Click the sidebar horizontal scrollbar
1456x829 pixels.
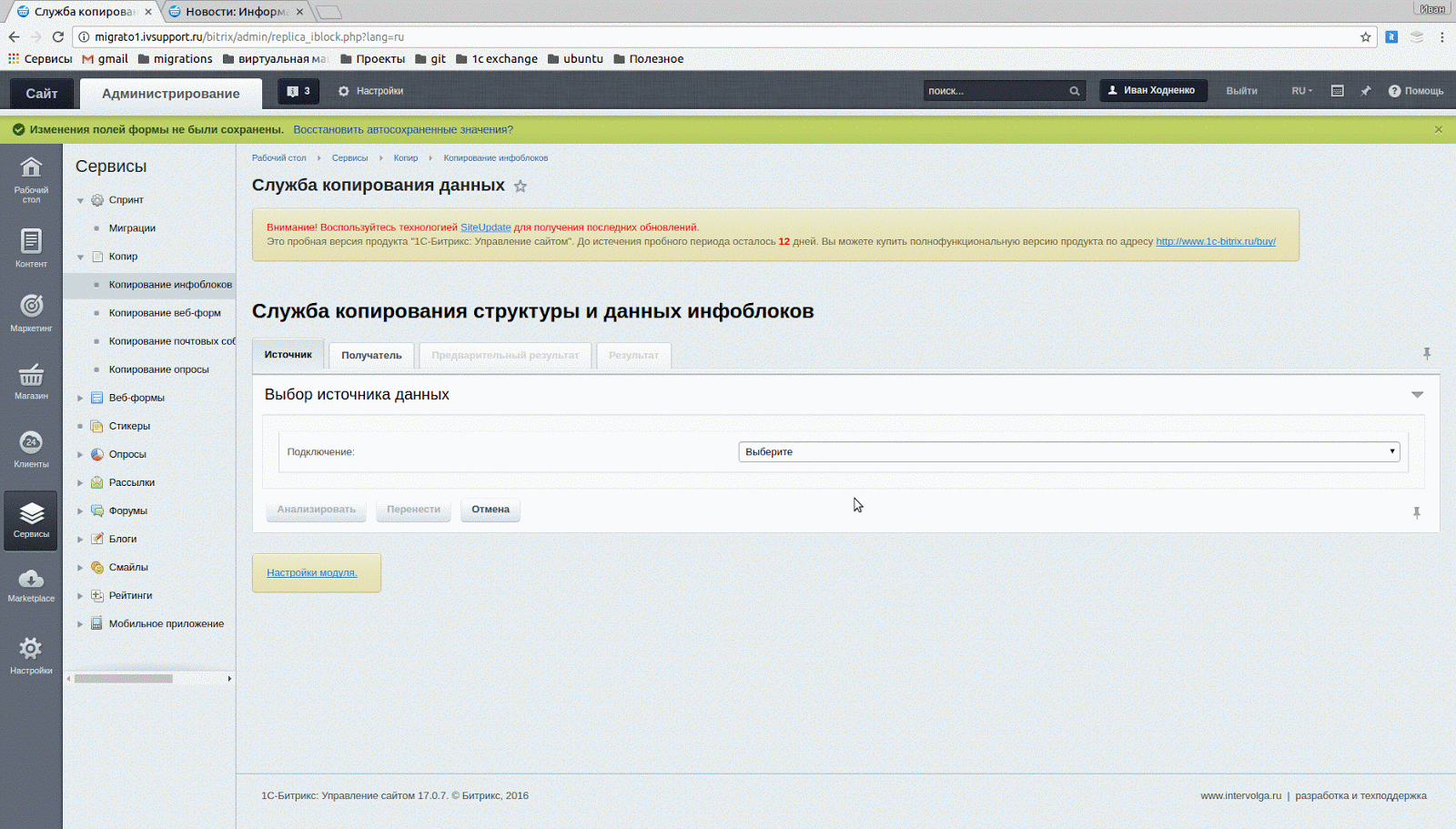(x=124, y=679)
